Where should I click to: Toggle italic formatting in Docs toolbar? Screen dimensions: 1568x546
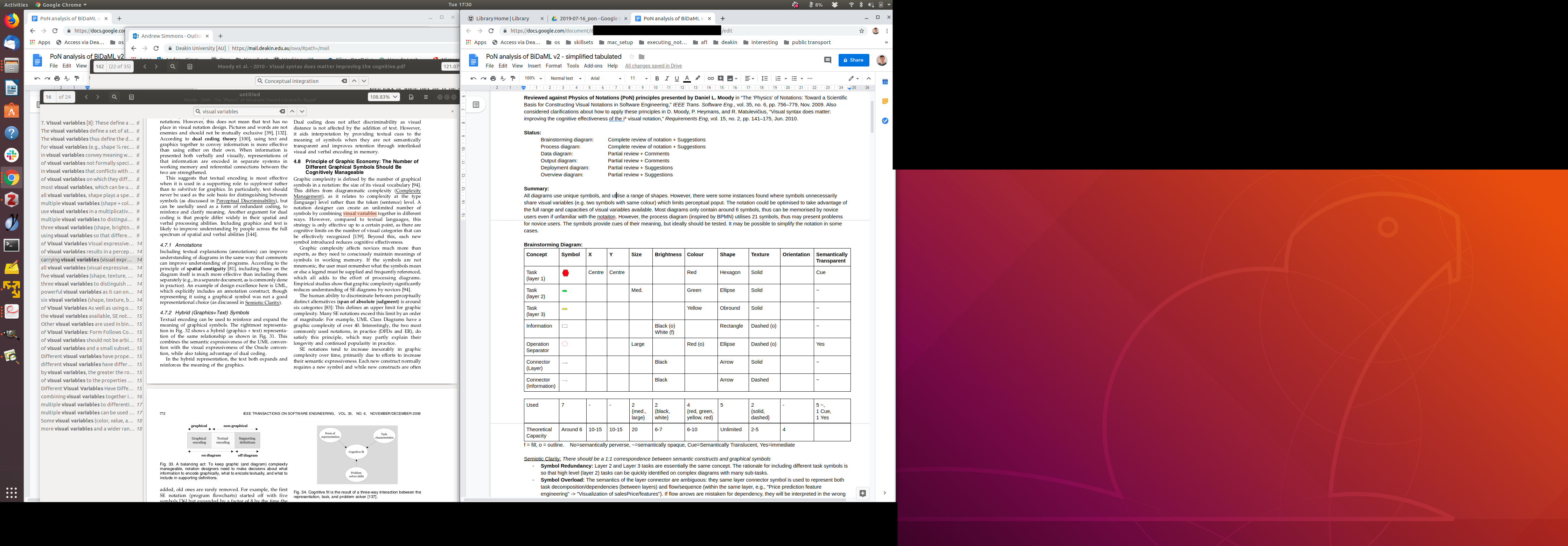coord(666,78)
